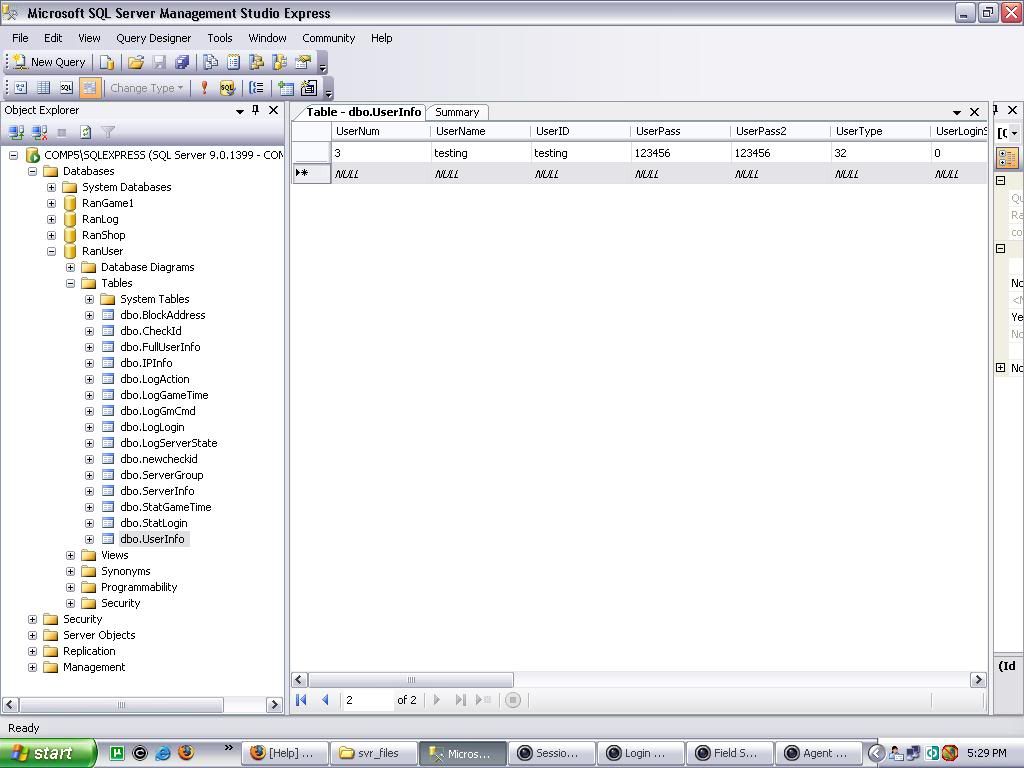1024x768 pixels.
Task: Connect Object Explorer using the connect icon
Action: pyautogui.click(x=16, y=132)
